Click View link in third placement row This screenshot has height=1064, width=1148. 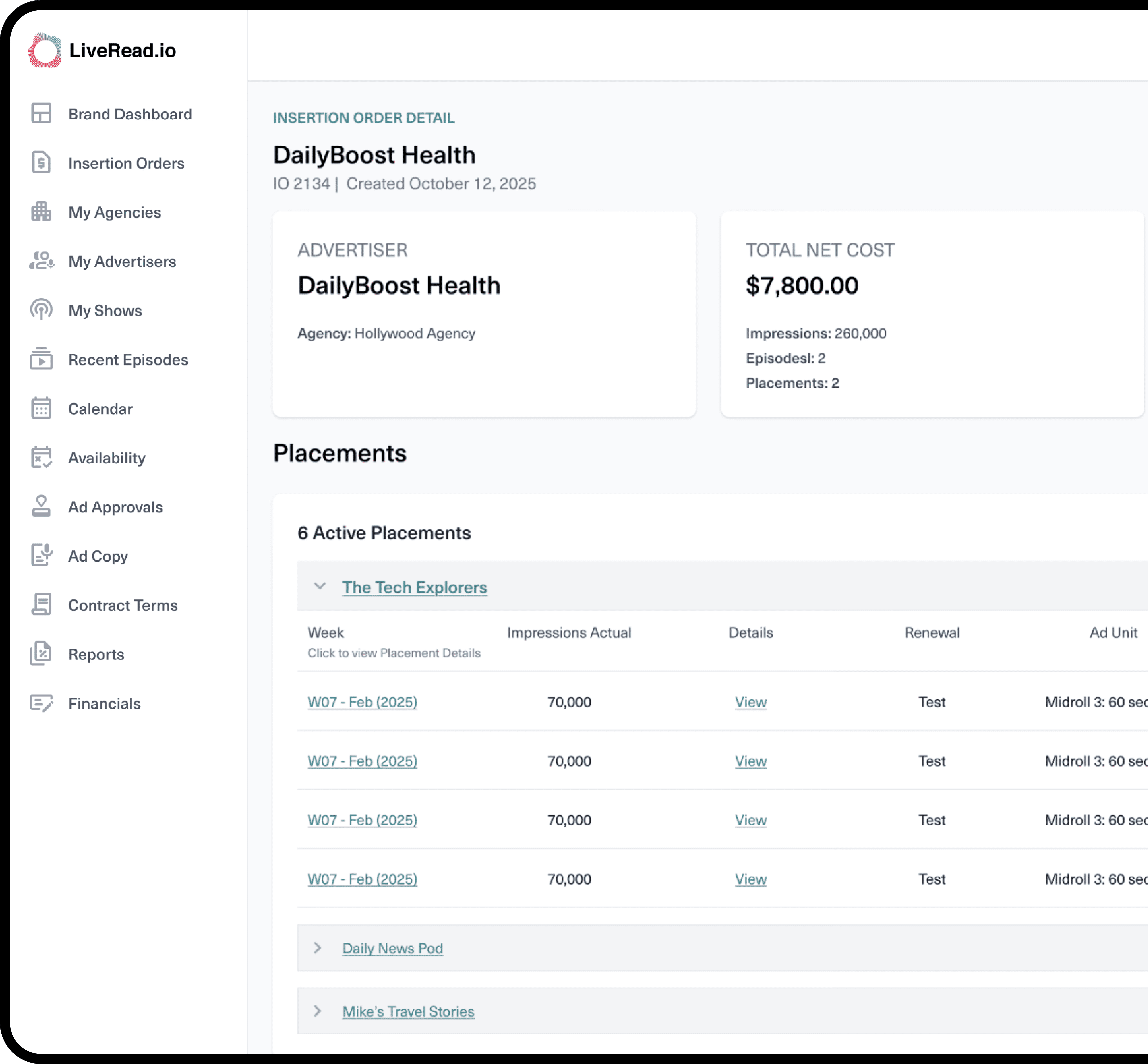[x=751, y=820]
